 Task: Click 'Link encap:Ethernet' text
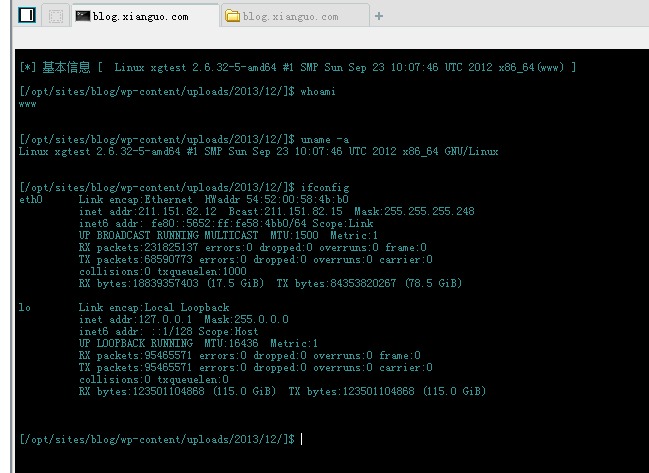[x=136, y=199]
